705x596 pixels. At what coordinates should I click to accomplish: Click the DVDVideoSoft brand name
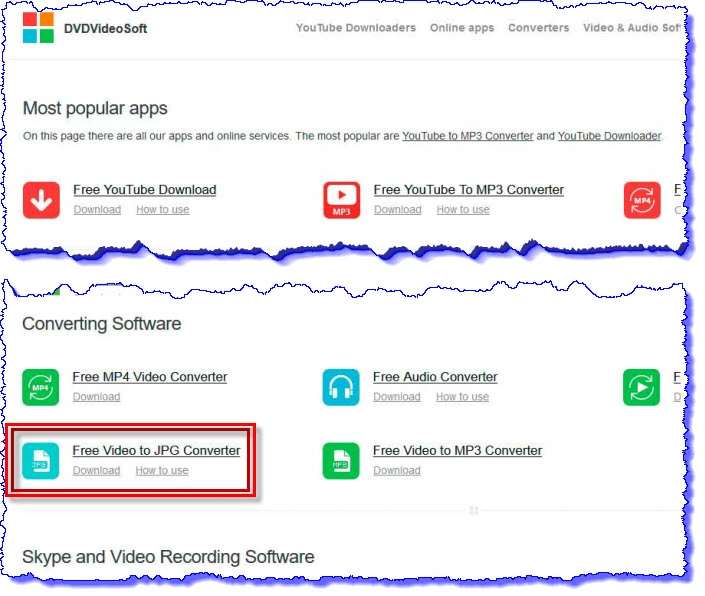(x=105, y=28)
